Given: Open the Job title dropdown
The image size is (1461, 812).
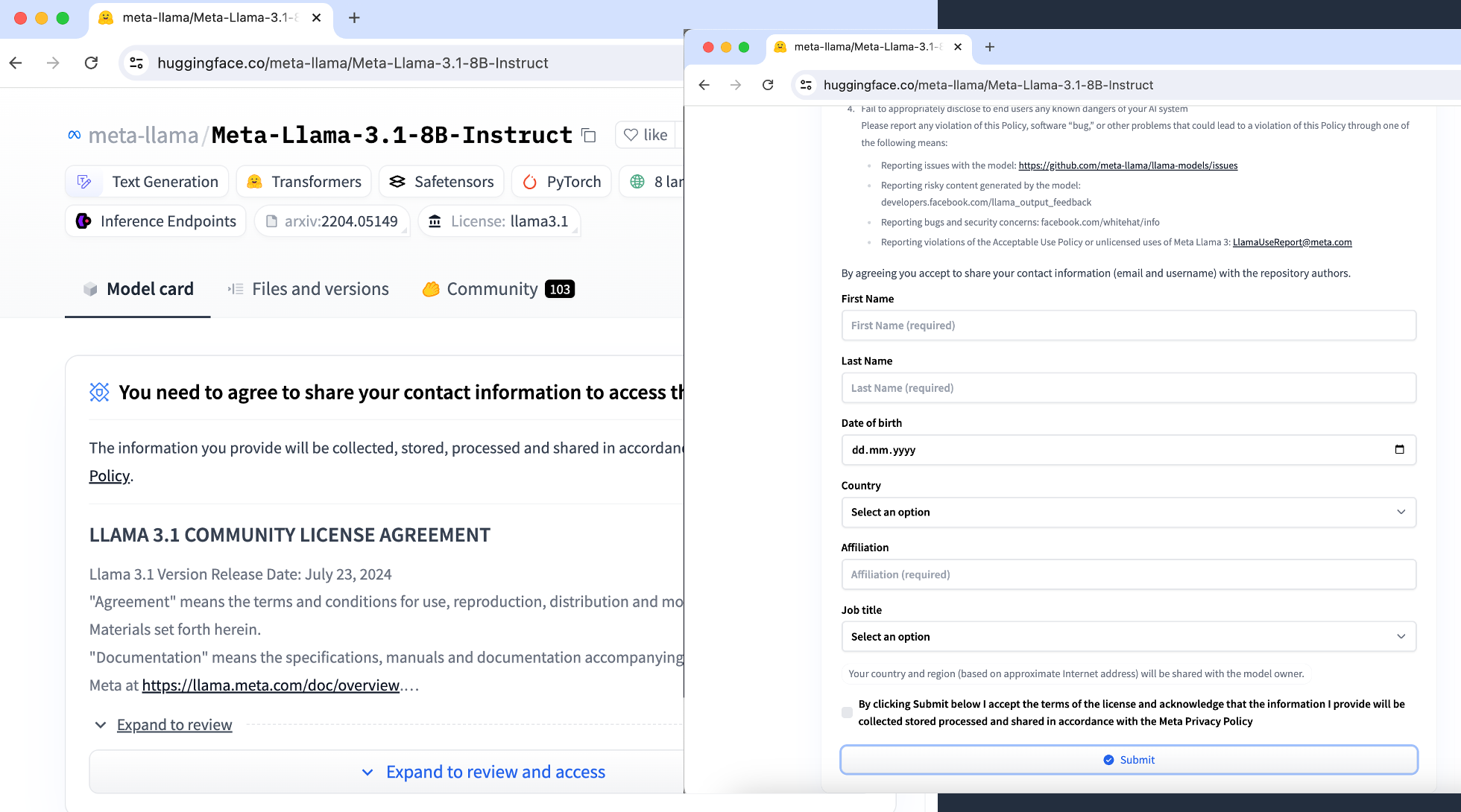Looking at the screenshot, I should point(1129,636).
